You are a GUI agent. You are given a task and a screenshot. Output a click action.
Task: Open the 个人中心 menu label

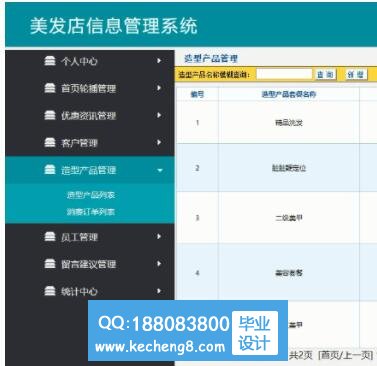[79, 61]
